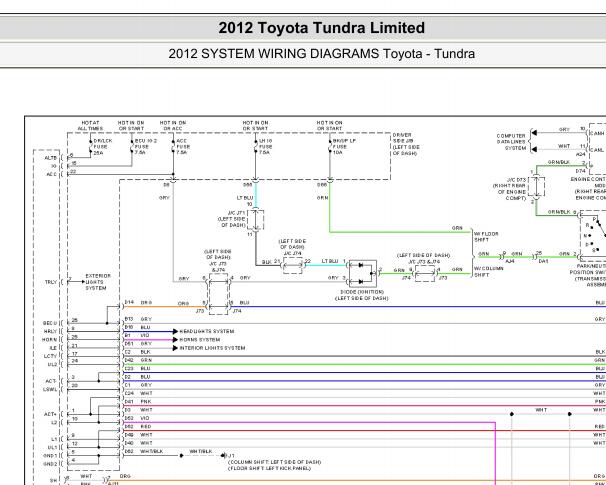Click the 'ACC FUSE 7.5A' fuse label
The height and width of the screenshot is (485, 606).
[x=183, y=147]
